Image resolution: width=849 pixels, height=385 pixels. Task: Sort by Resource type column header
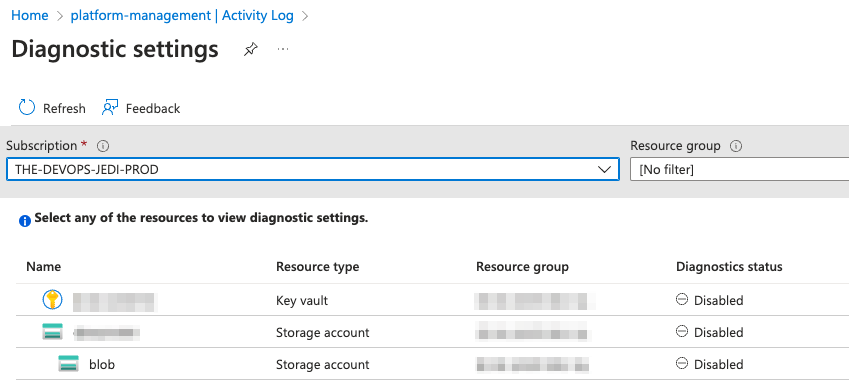coord(317,266)
